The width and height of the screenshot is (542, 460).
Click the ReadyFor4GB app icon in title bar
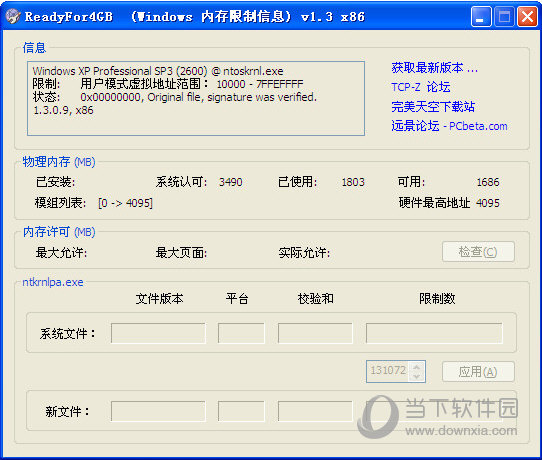point(13,16)
